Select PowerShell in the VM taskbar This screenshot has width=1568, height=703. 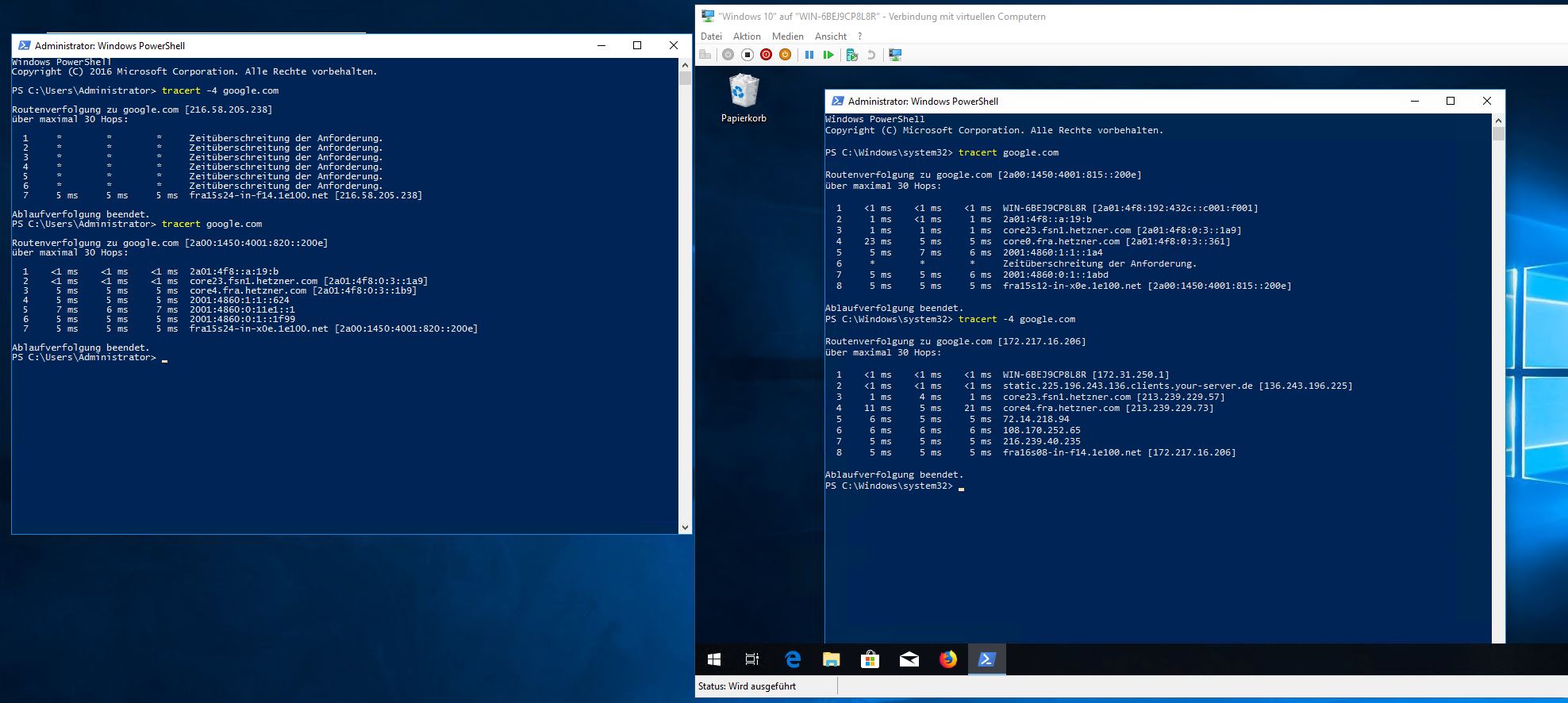(x=986, y=659)
